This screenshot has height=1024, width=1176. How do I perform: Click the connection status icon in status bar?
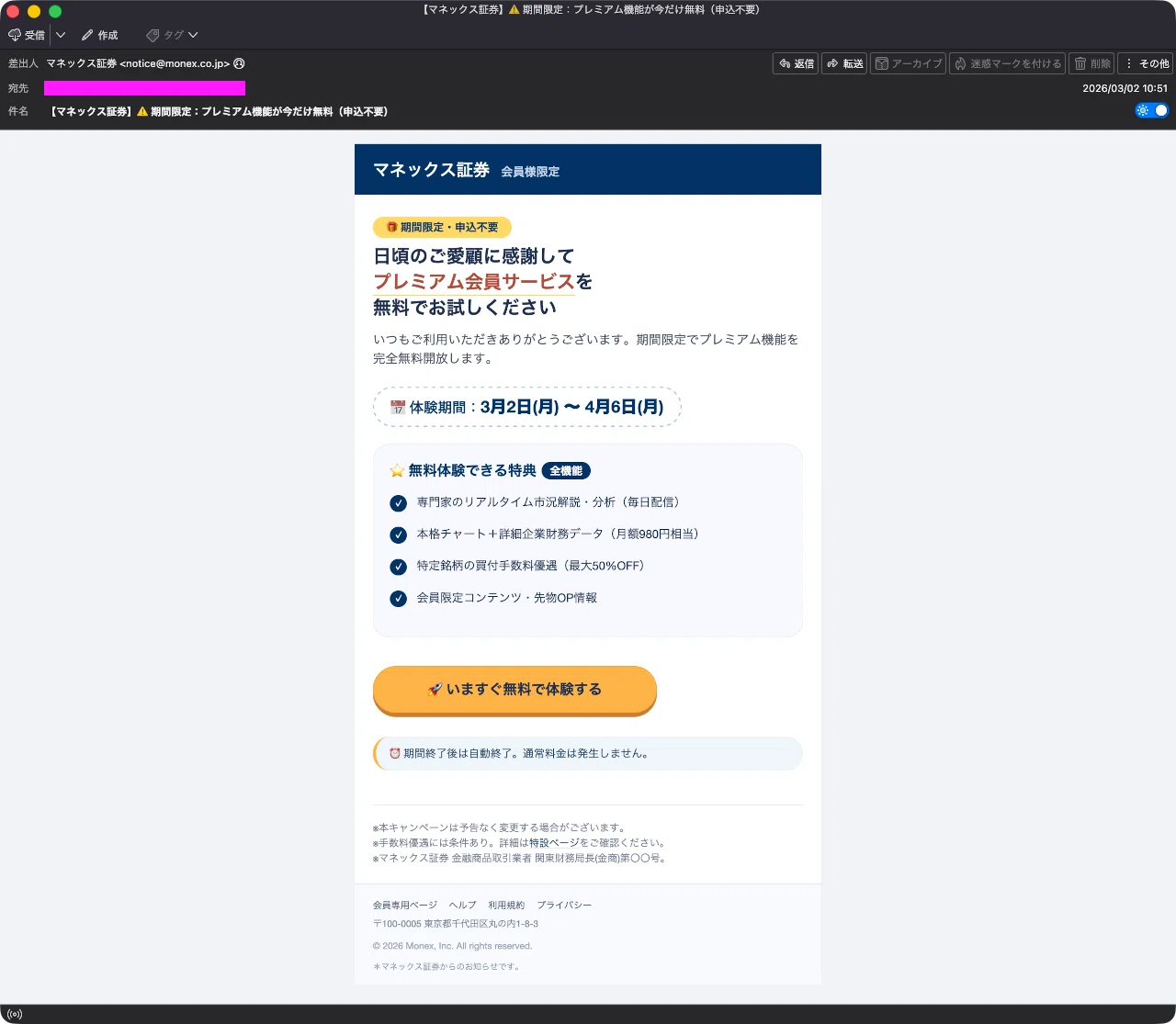pyautogui.click(x=14, y=1014)
